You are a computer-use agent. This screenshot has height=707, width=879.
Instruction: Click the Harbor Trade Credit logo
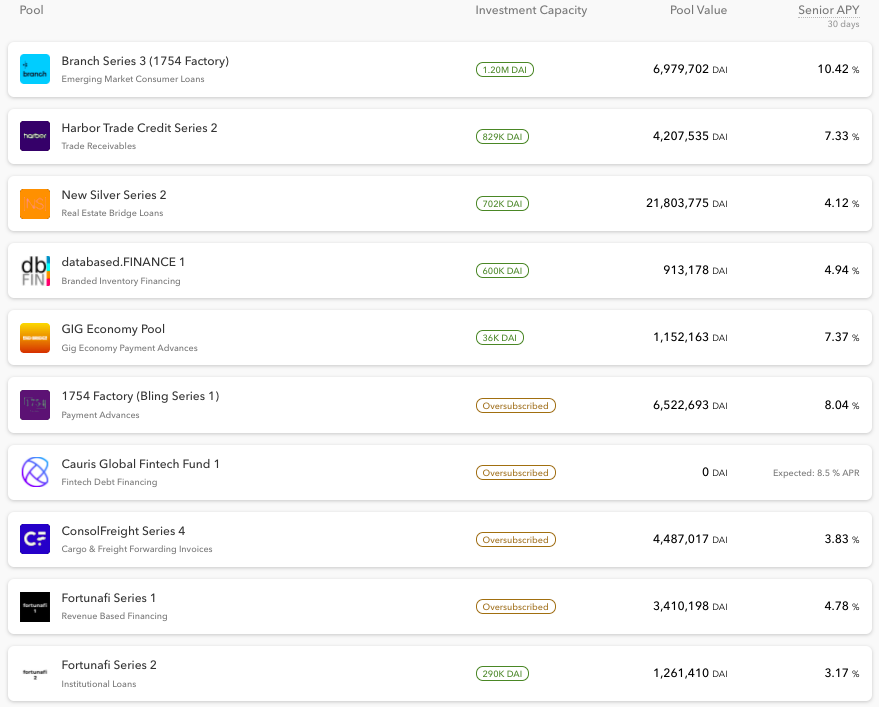pyautogui.click(x=35, y=136)
